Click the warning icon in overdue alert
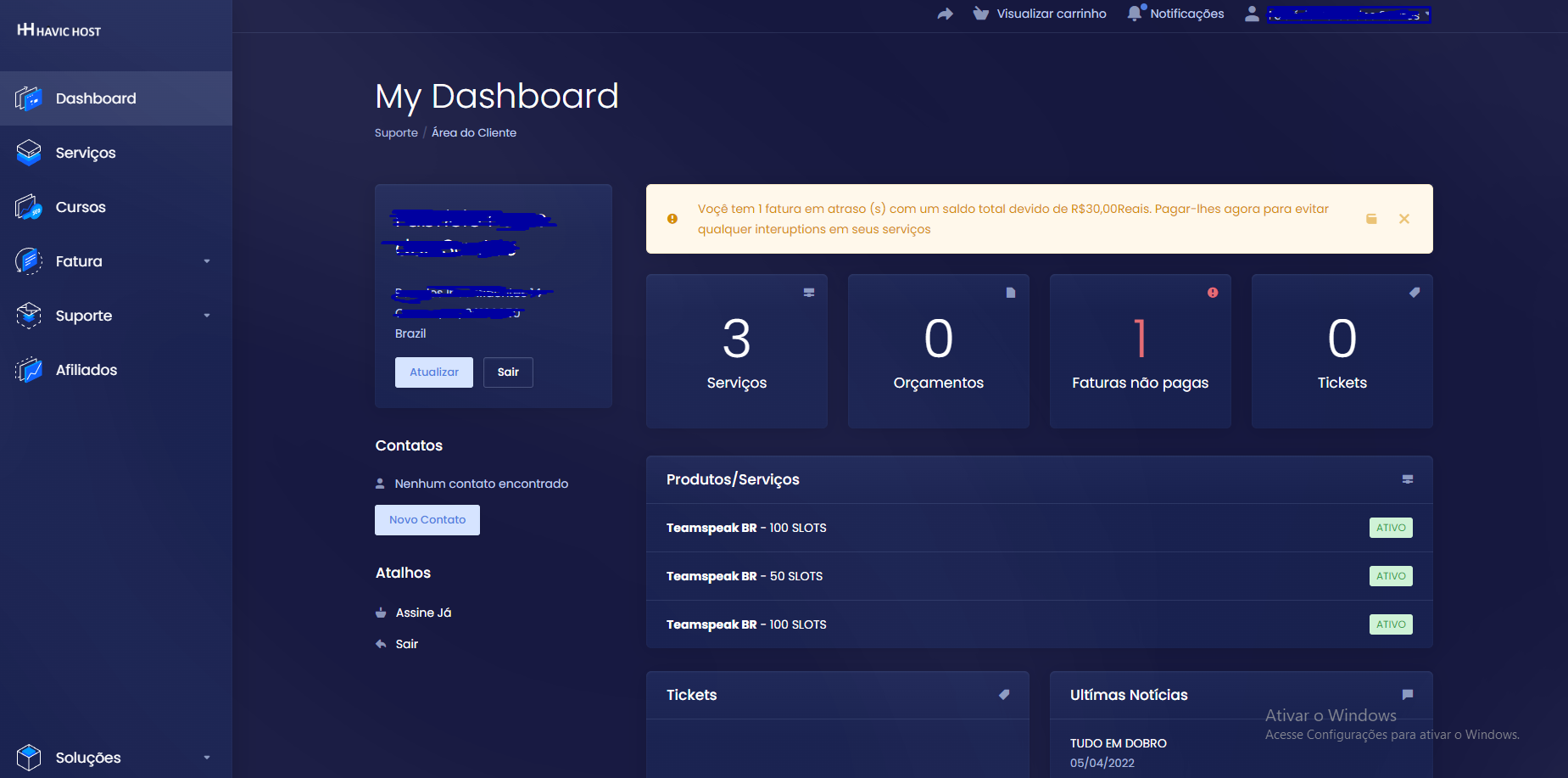This screenshot has width=1568, height=778. tap(672, 219)
